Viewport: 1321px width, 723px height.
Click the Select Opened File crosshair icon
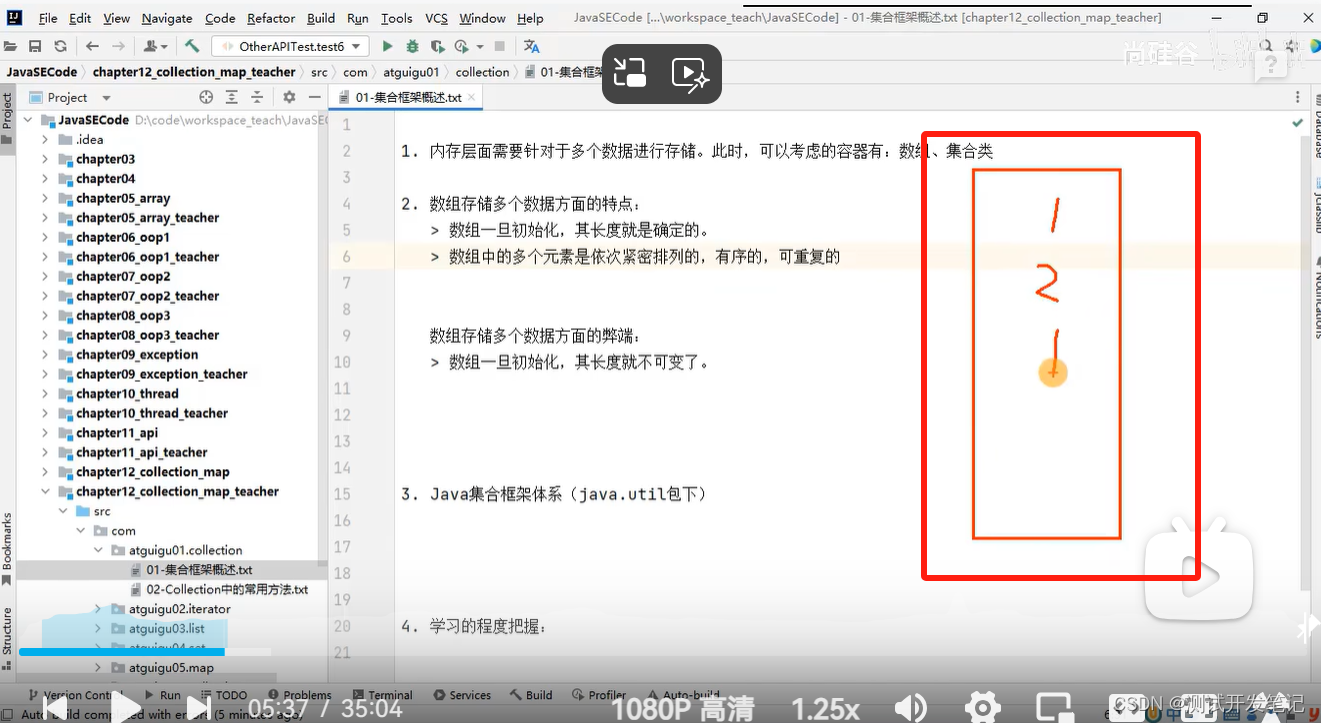click(x=206, y=97)
